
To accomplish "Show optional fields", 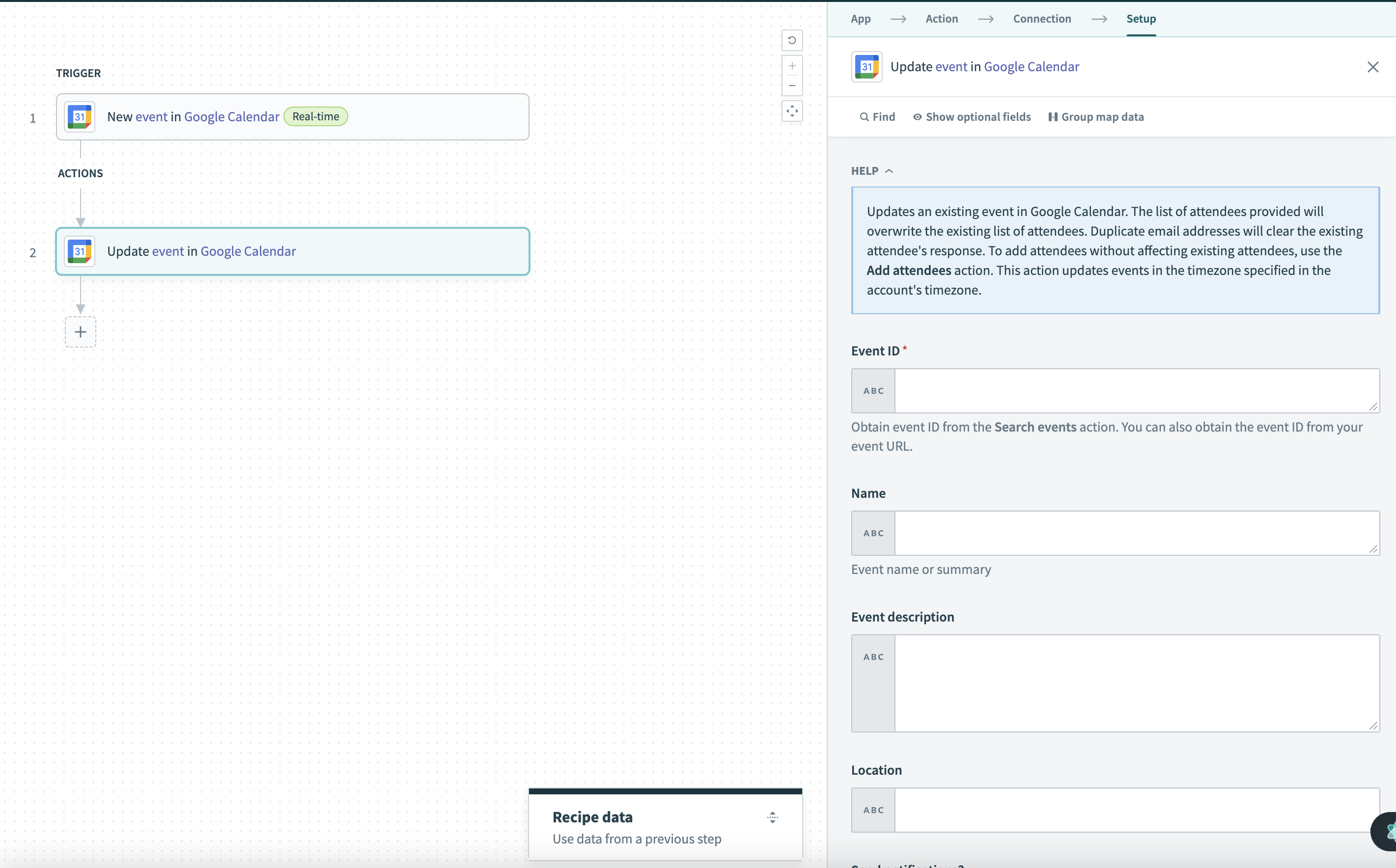I will click(972, 116).
